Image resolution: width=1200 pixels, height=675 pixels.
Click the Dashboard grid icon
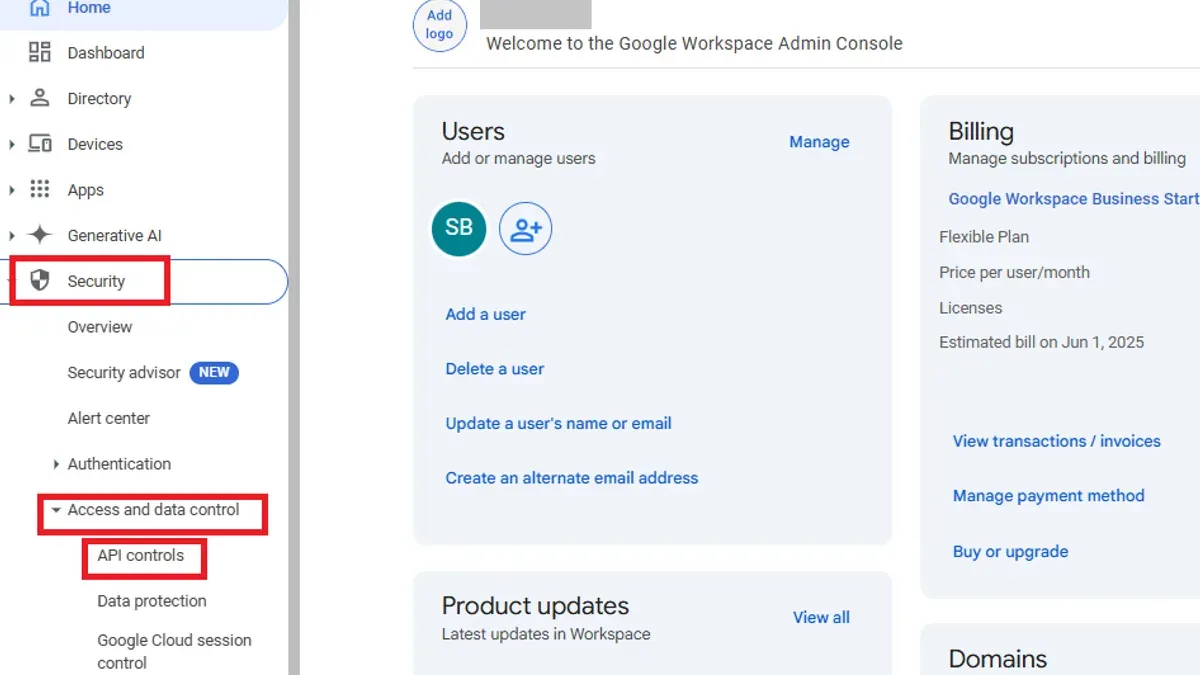tap(40, 53)
